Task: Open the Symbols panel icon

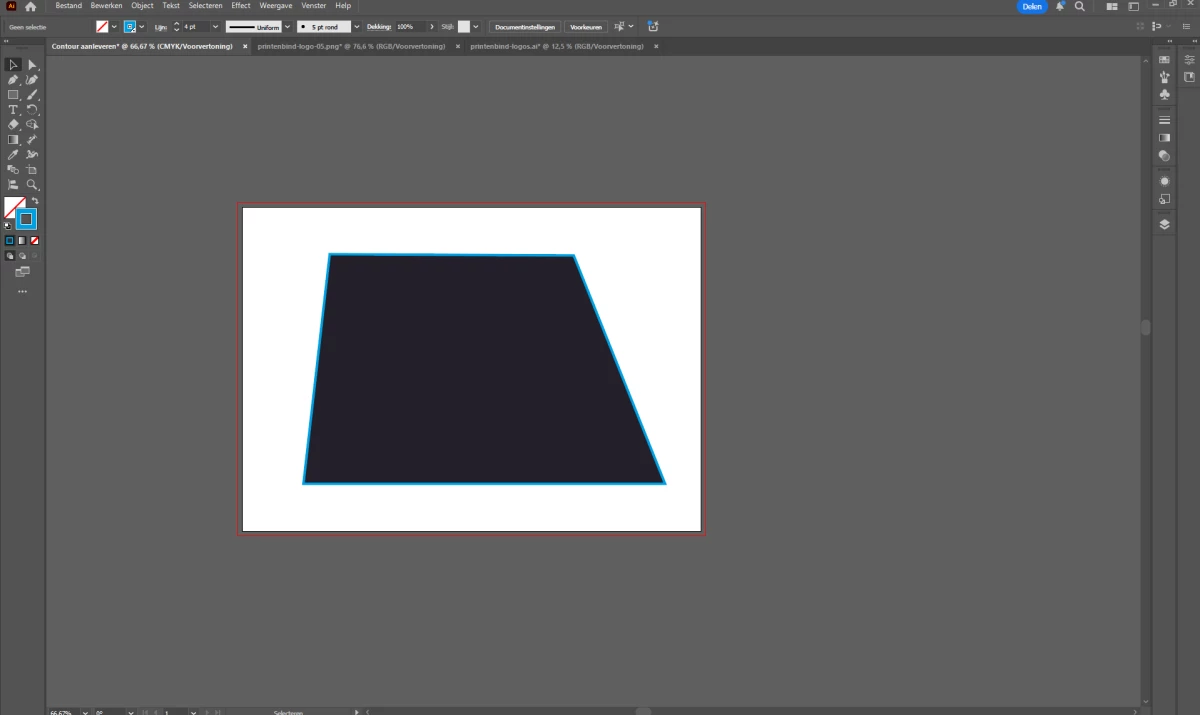Action: pos(1164,94)
